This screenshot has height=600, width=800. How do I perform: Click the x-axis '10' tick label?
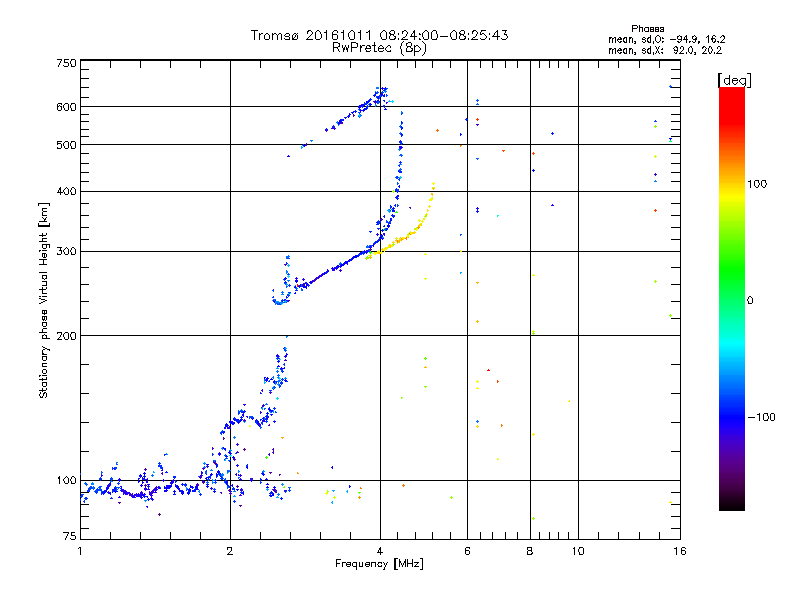point(578,551)
